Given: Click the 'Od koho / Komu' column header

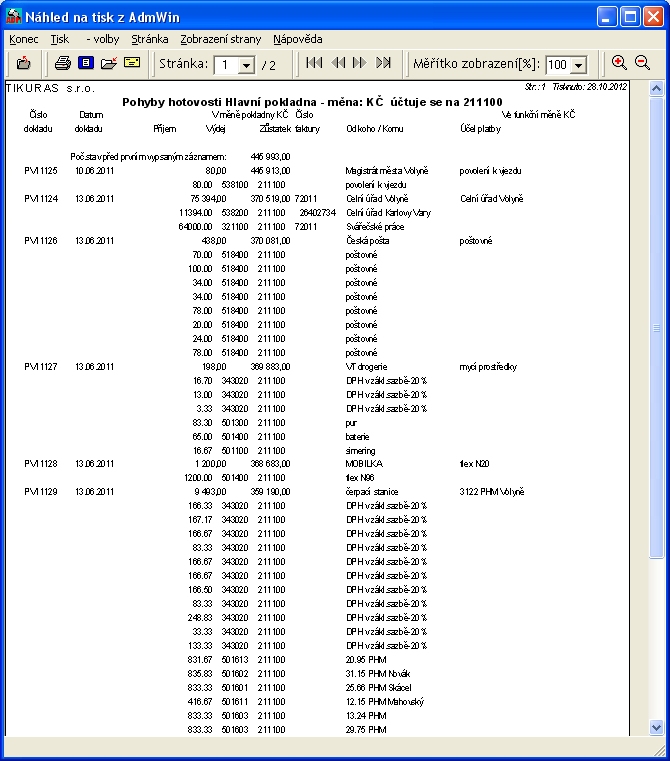Looking at the screenshot, I should (375, 129).
